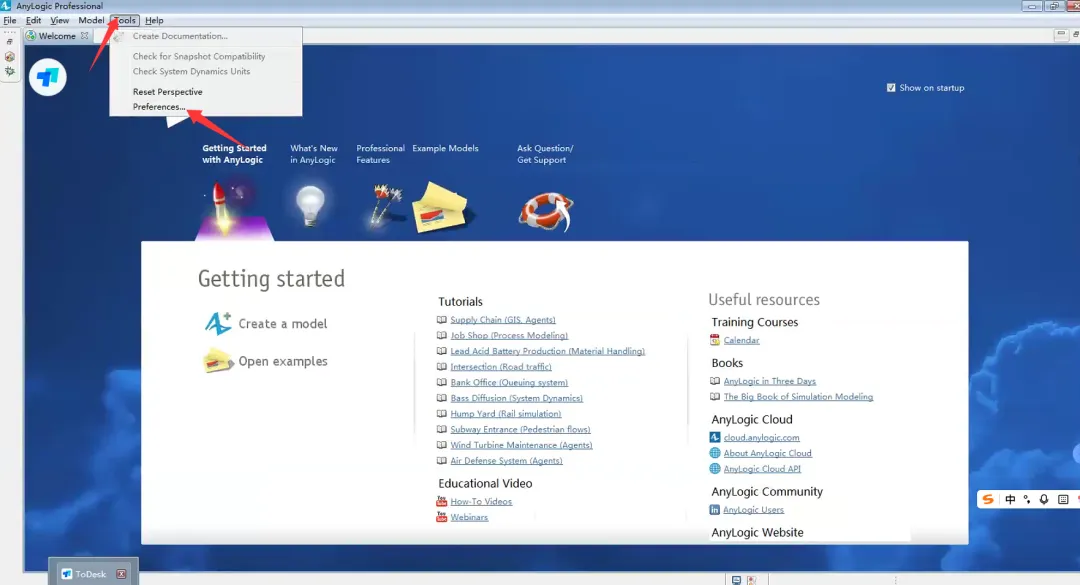
Task: Close the ToDesk taskbar item
Action: pyautogui.click(x=121, y=574)
